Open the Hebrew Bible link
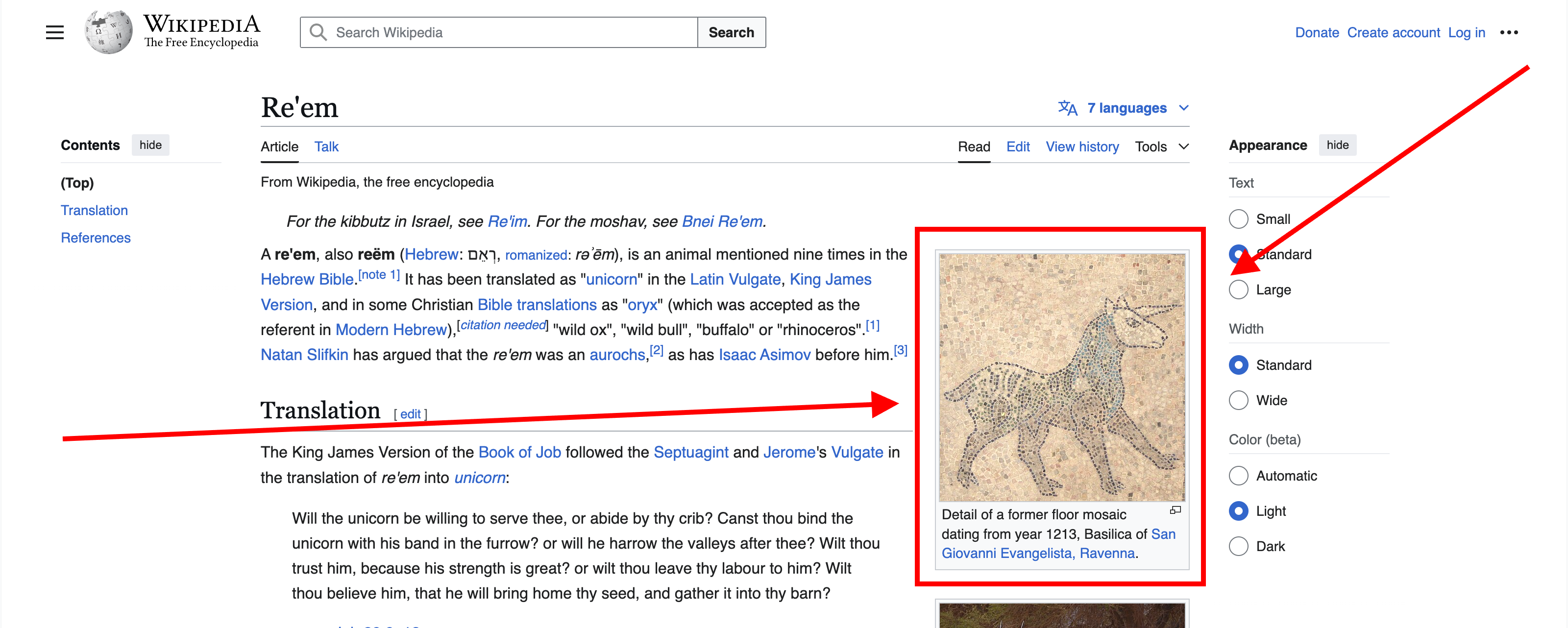Viewport: 1568px width, 628px height. coord(307,279)
